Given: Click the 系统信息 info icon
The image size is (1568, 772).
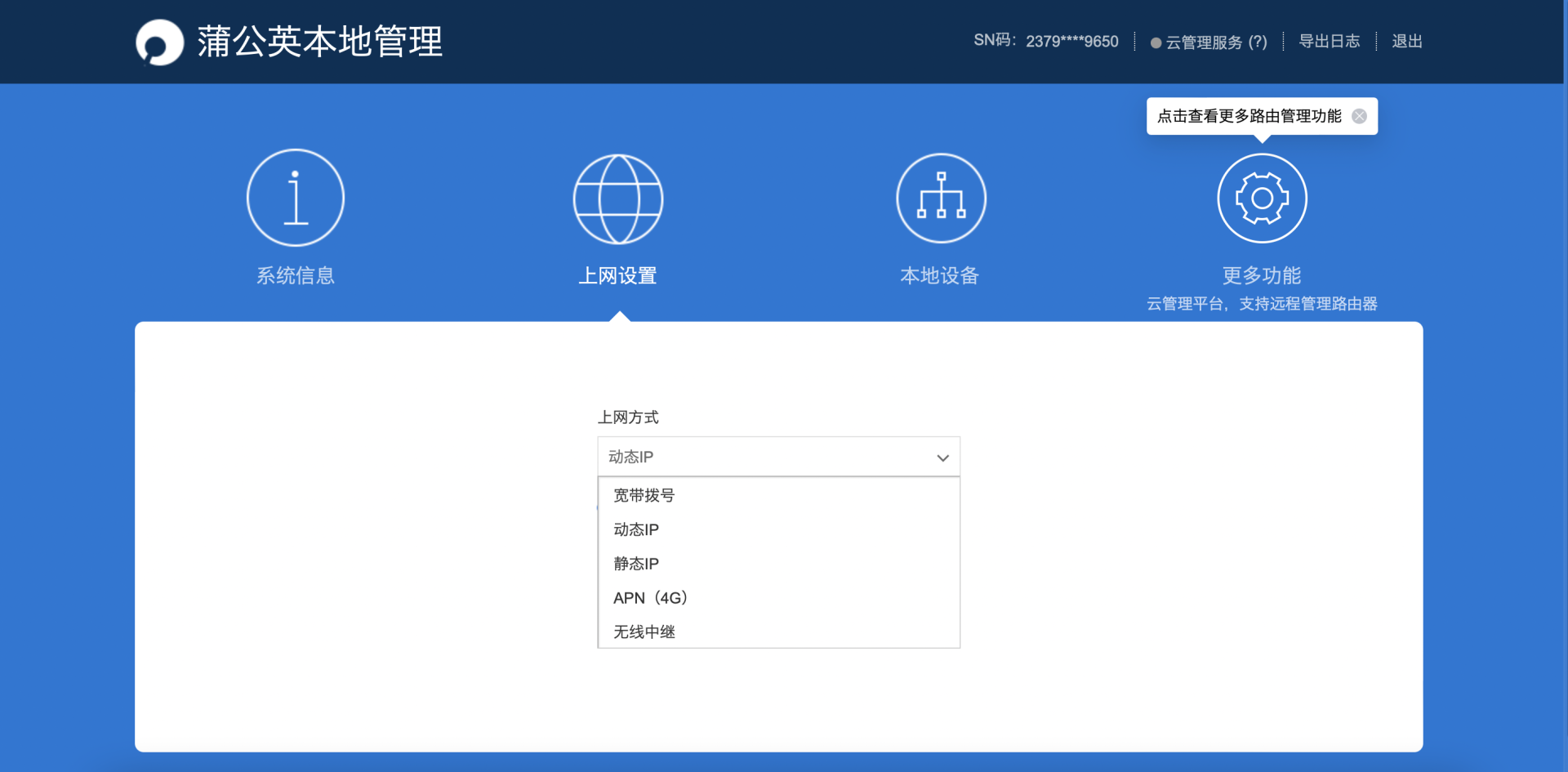Looking at the screenshot, I should click(x=295, y=197).
